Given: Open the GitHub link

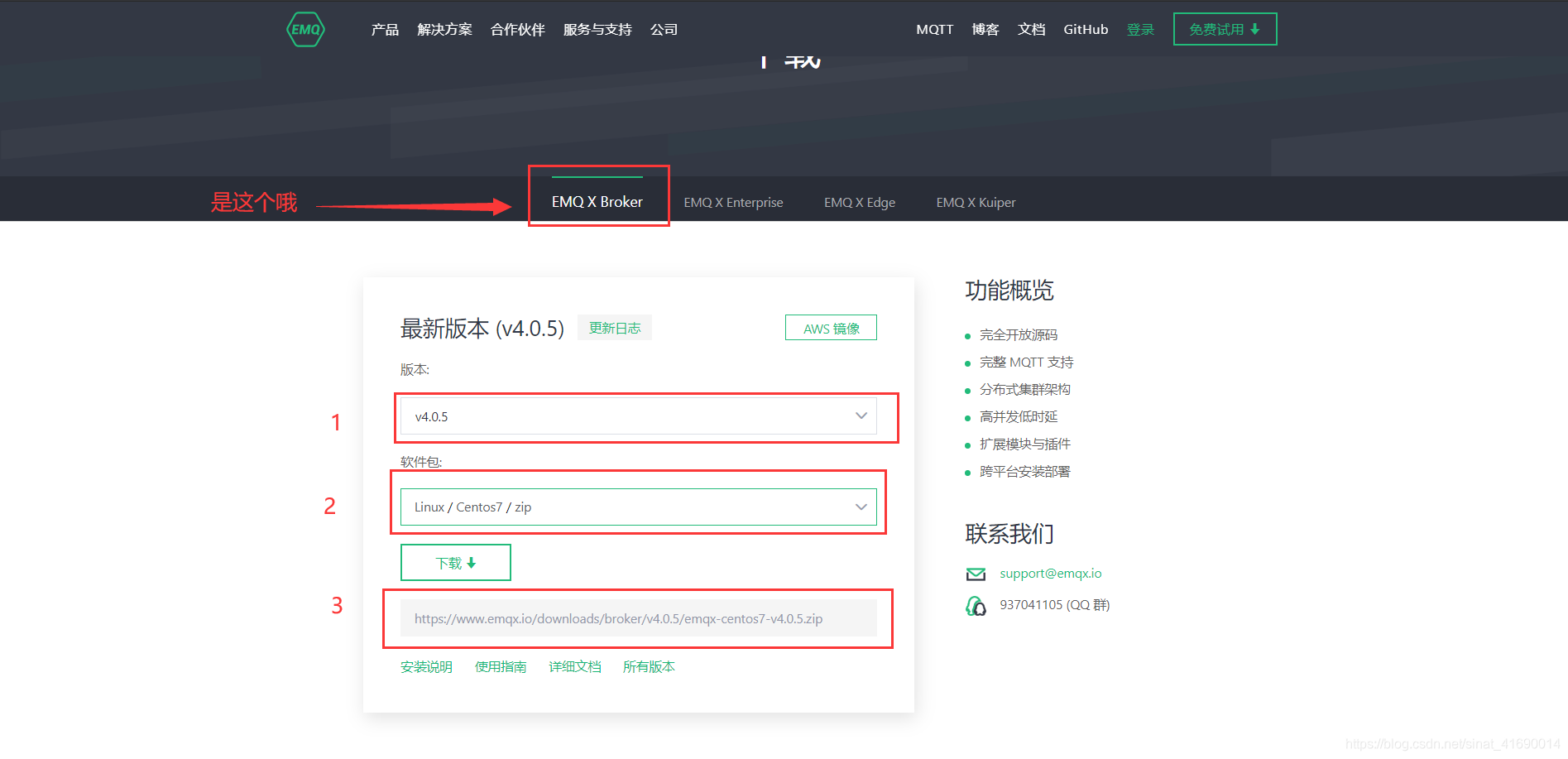Looking at the screenshot, I should tap(1086, 30).
